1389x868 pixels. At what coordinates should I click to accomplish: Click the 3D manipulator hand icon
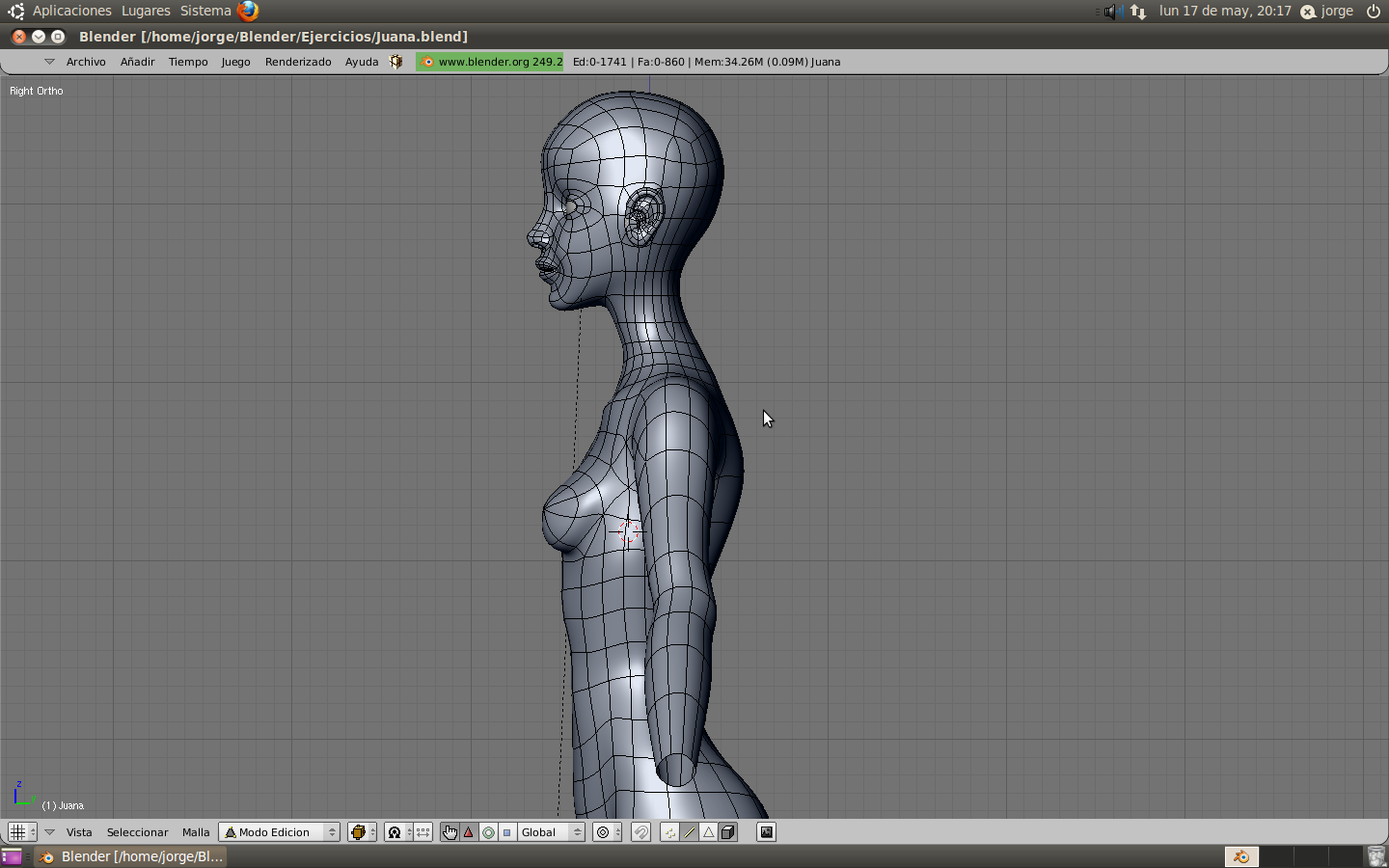pos(449,832)
